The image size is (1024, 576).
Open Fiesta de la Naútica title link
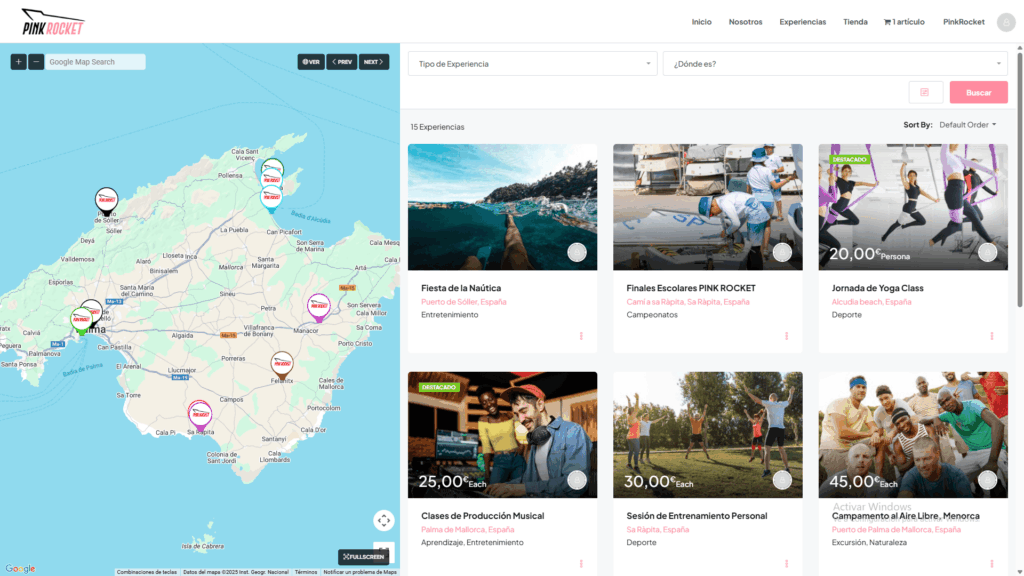click(461, 288)
